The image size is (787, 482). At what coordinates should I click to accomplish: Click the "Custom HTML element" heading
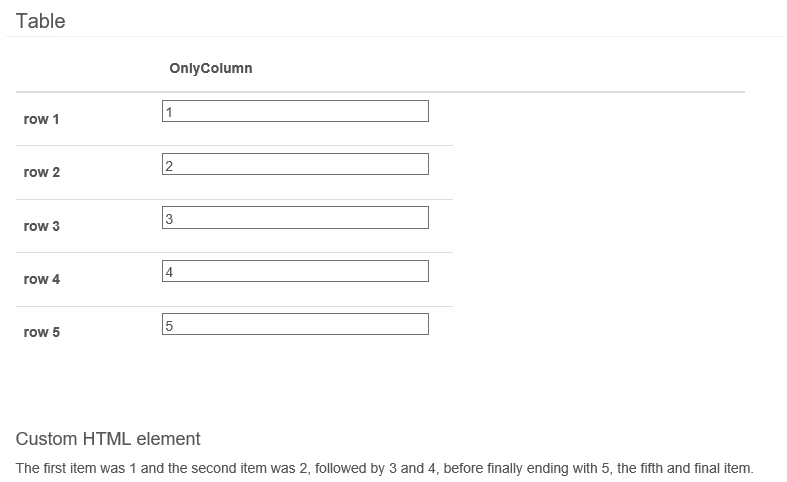pos(108,439)
